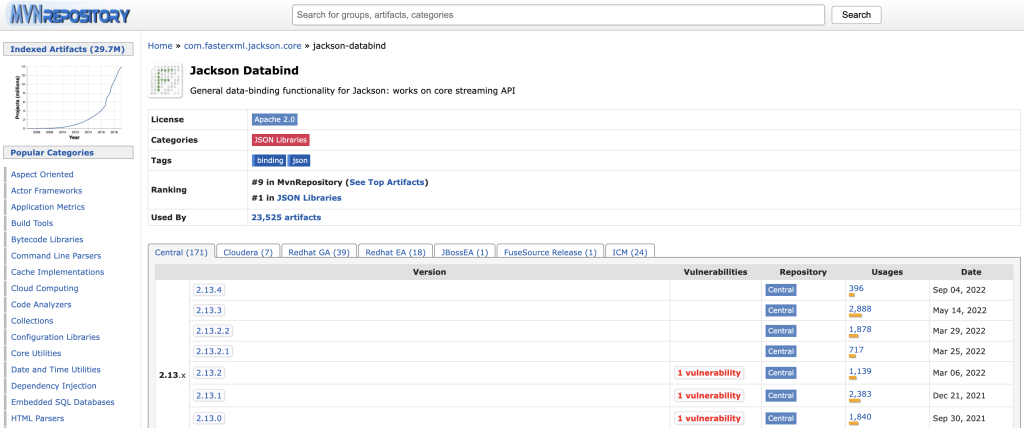Select the binding tag

(x=269, y=161)
